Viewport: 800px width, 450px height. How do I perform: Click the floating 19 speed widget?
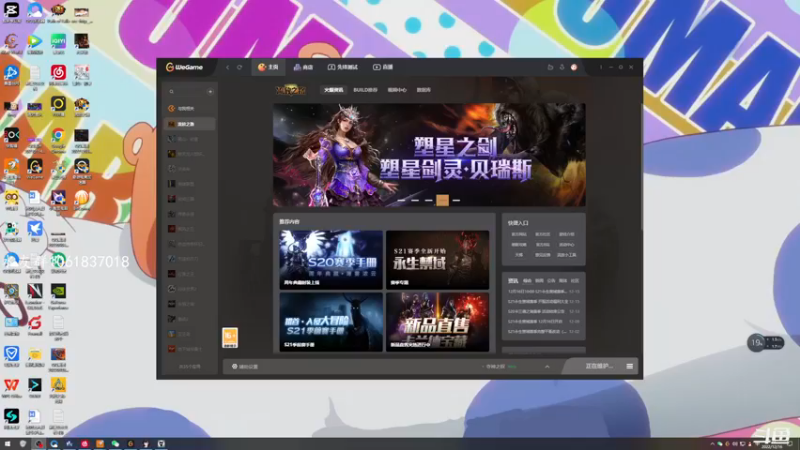pos(765,342)
